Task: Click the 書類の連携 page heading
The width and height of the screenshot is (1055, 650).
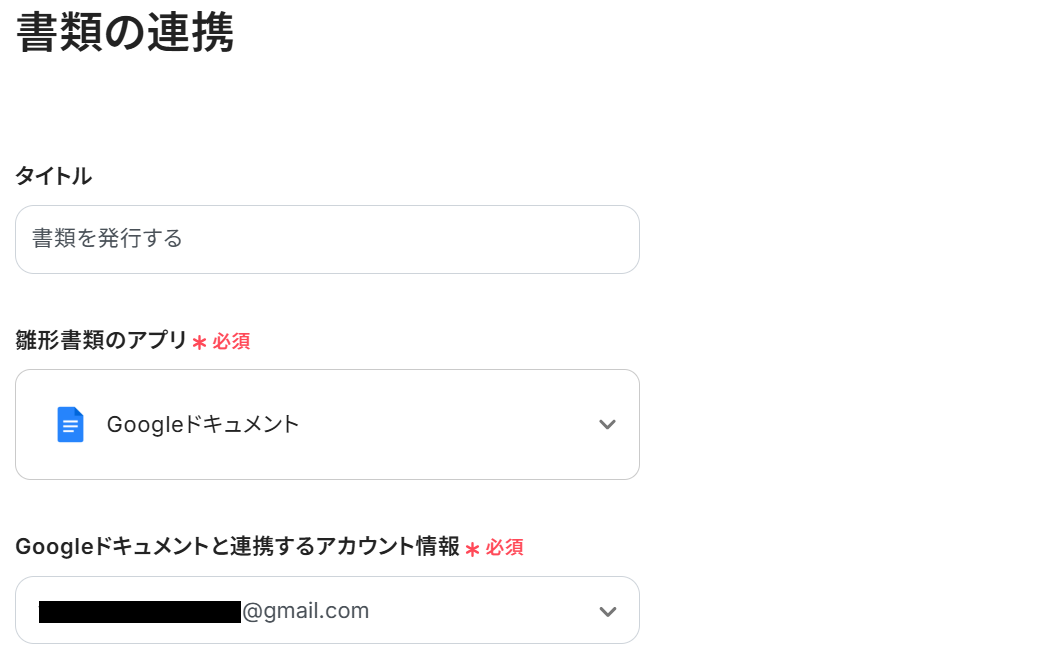Action: [x=125, y=33]
